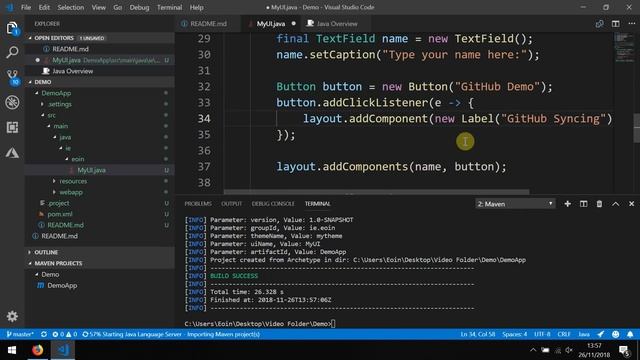This screenshot has height=360, width=640.
Task: Change language mode via Java entry
Action: (584, 334)
